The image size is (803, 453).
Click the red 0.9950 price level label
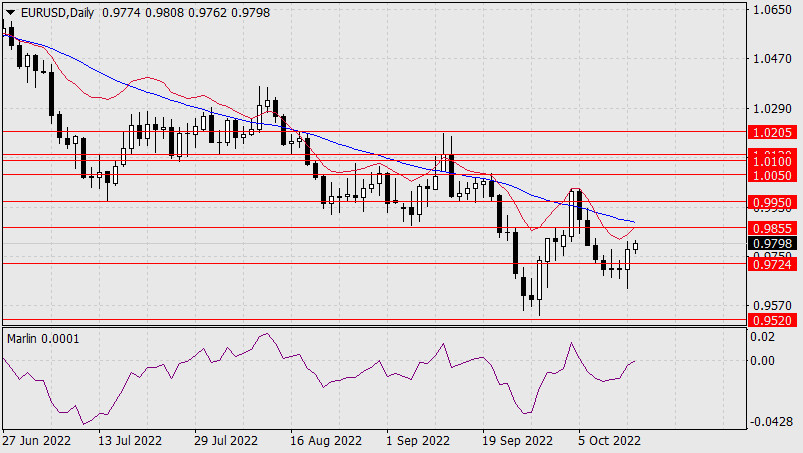[772, 203]
